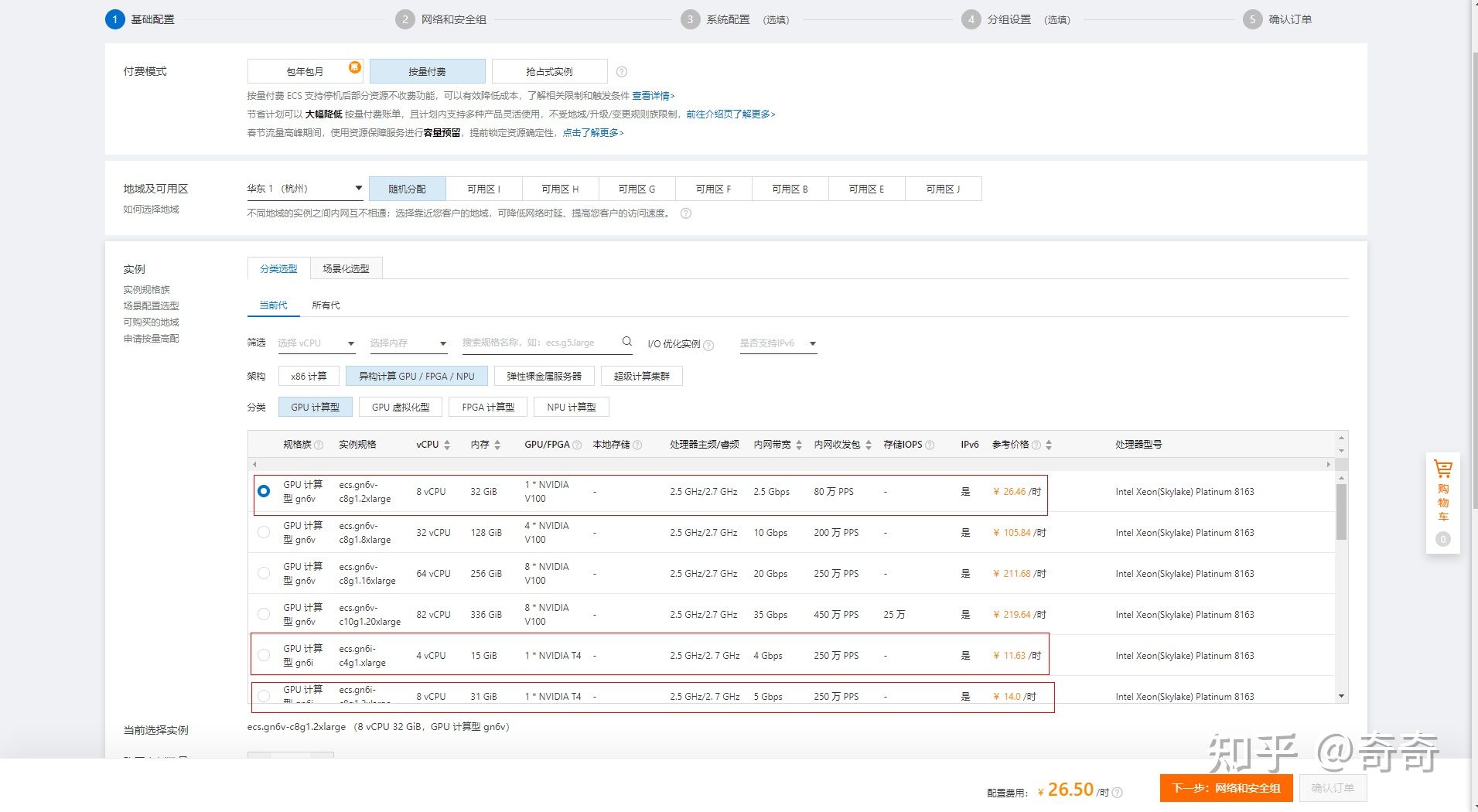Go to step 4 分组设置
The height and width of the screenshot is (812, 1478).
(x=1016, y=19)
